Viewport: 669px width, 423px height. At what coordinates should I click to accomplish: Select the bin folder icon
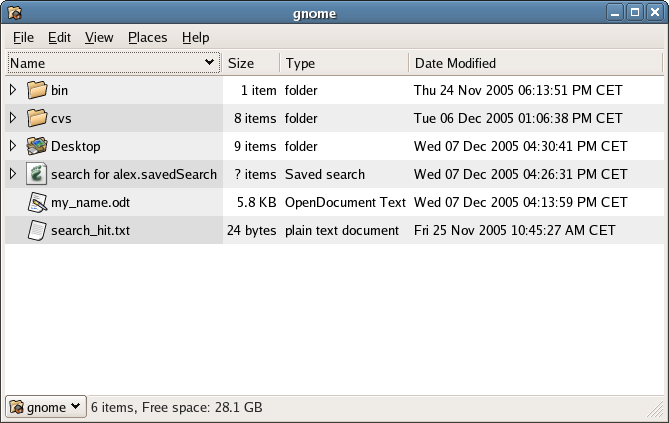click(37, 90)
